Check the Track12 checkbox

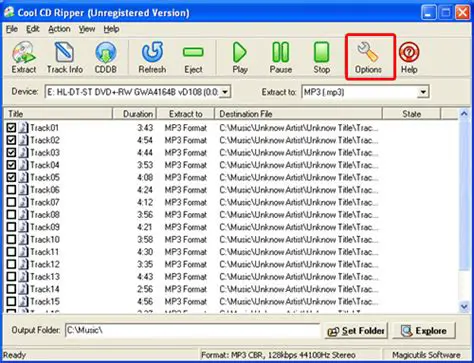click(11, 264)
